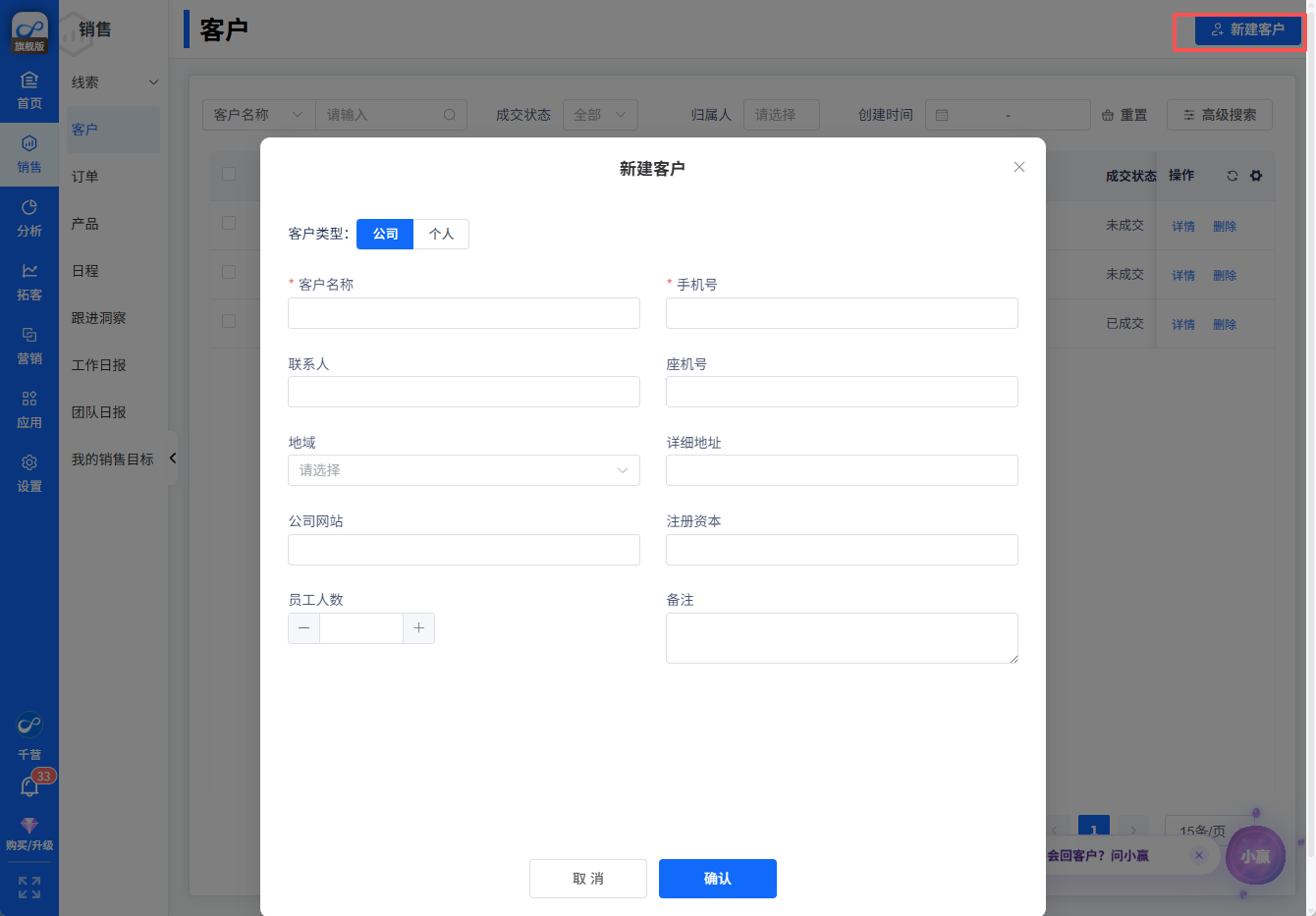Viewport: 1316px width, 916px height.
Task: Increase 员工人数 with the plus button
Action: point(418,628)
